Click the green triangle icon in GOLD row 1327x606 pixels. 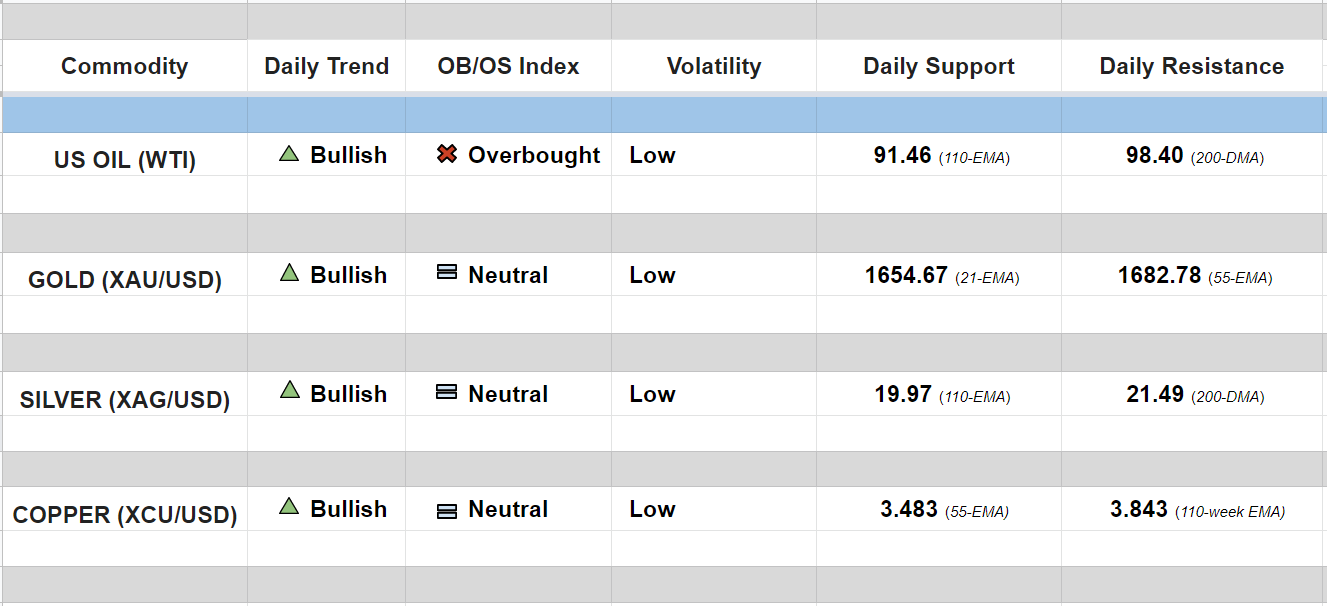click(289, 272)
